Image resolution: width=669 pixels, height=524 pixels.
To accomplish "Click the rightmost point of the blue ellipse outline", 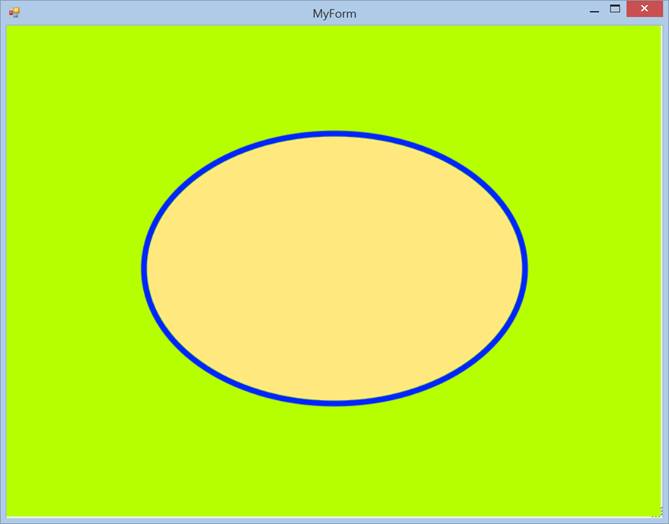I will pyautogui.click(x=524, y=268).
